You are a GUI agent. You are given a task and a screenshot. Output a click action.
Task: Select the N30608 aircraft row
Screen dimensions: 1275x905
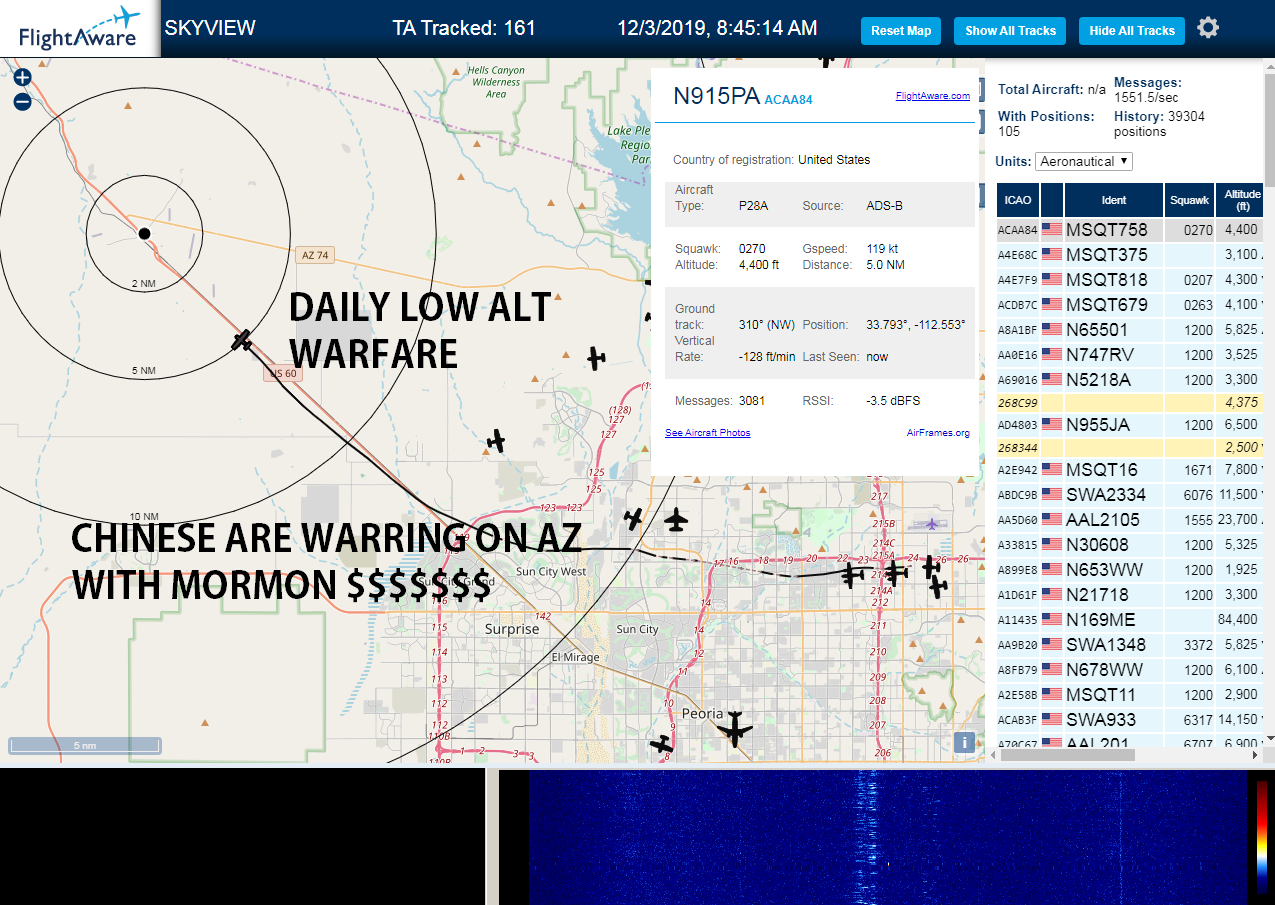(x=1131, y=545)
